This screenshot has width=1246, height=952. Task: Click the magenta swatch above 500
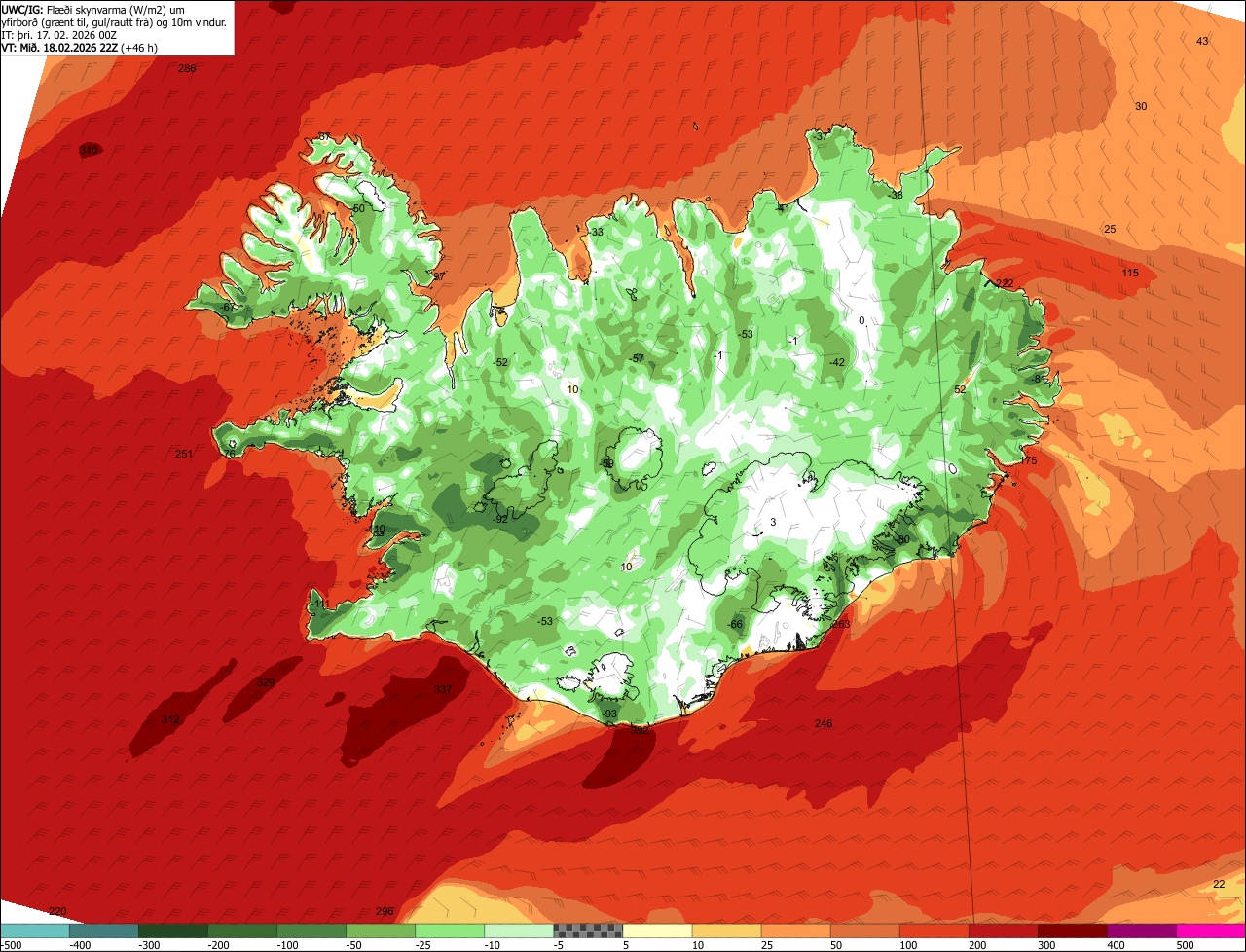pyautogui.click(x=1211, y=931)
